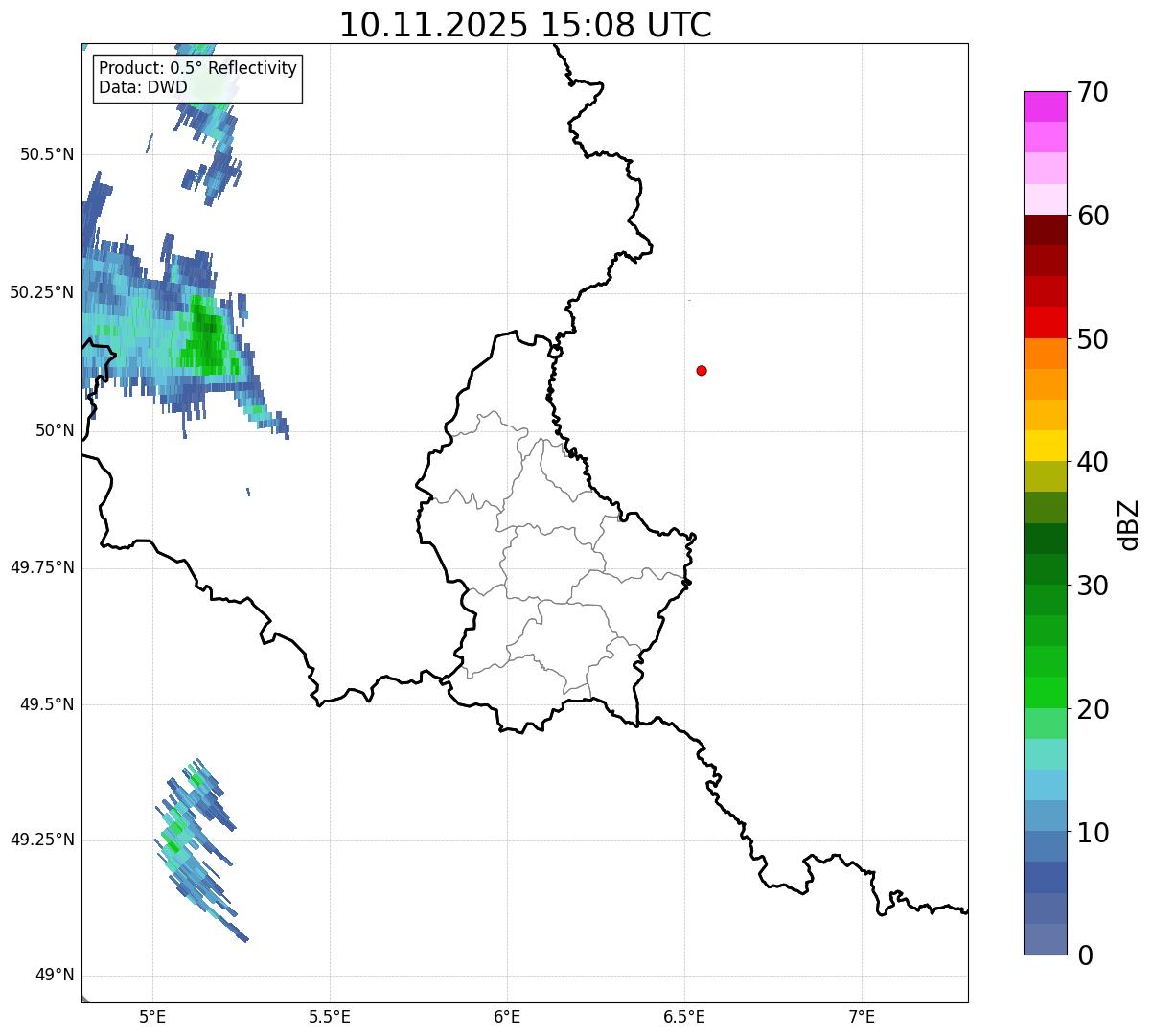This screenshot has height=1036, width=1152.
Task: Select the 49.75°N latitude label
Action: [42, 567]
